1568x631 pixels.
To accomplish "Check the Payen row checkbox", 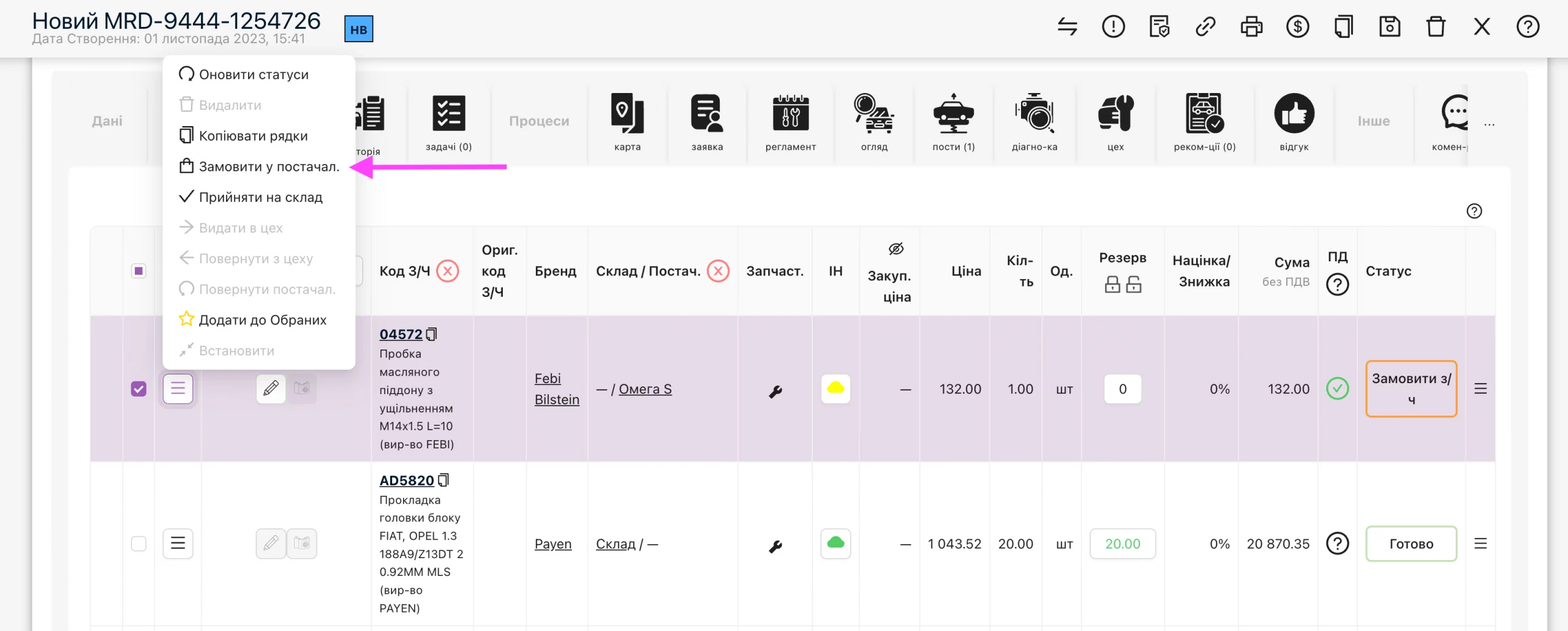I will coord(139,543).
